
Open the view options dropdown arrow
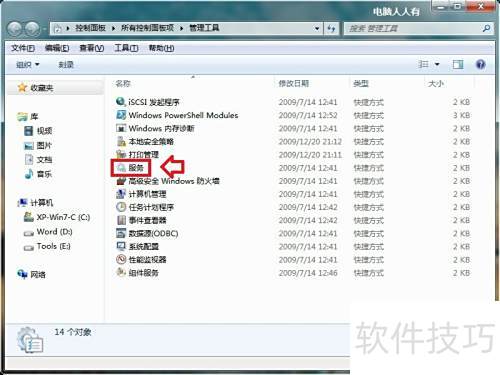tap(437, 64)
